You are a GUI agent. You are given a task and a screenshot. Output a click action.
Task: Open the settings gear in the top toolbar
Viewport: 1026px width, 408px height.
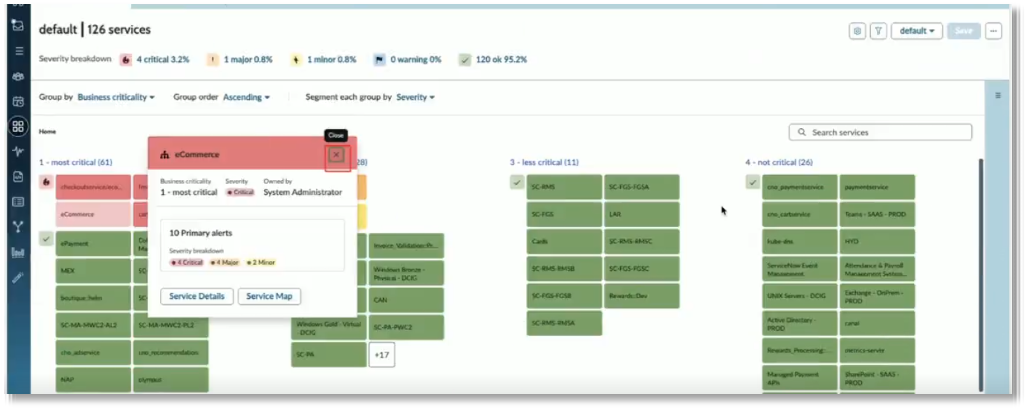pyautogui.click(x=857, y=31)
